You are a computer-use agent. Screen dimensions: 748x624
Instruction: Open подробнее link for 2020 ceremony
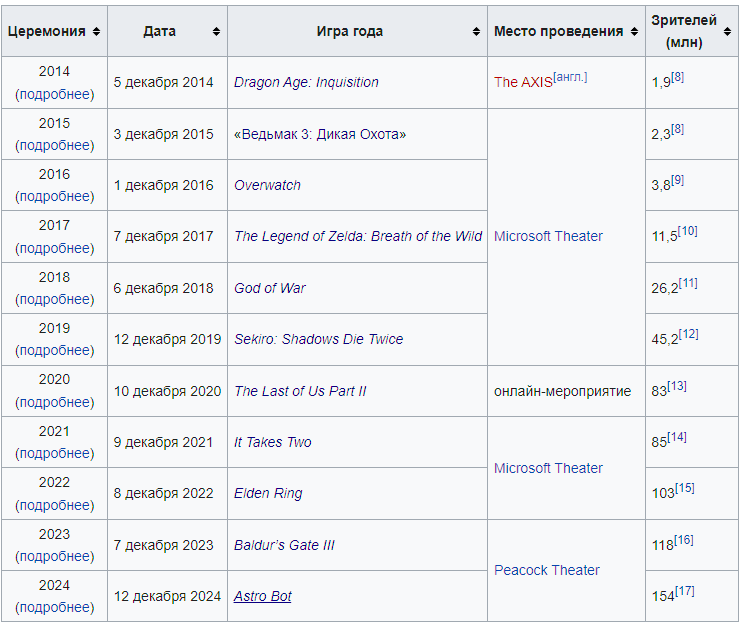pyautogui.click(x=55, y=403)
